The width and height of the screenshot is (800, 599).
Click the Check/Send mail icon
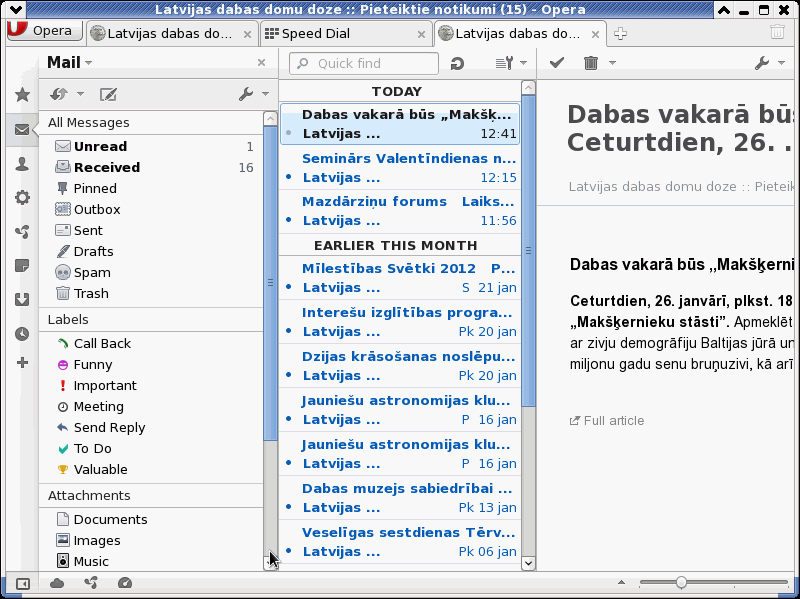tap(59, 94)
